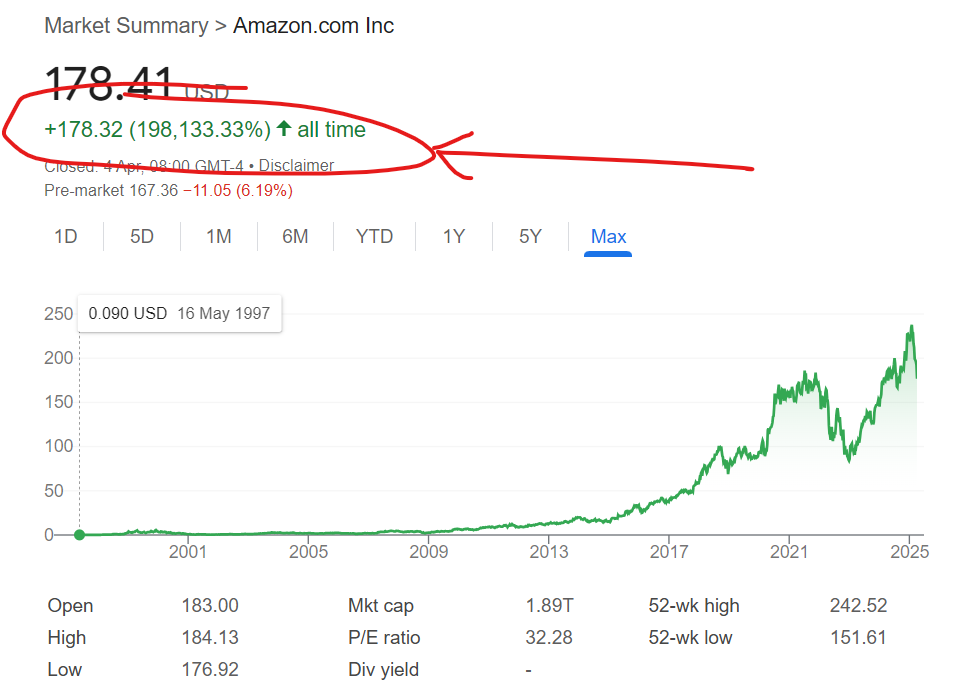Open the Disclaimer link

pos(297,166)
